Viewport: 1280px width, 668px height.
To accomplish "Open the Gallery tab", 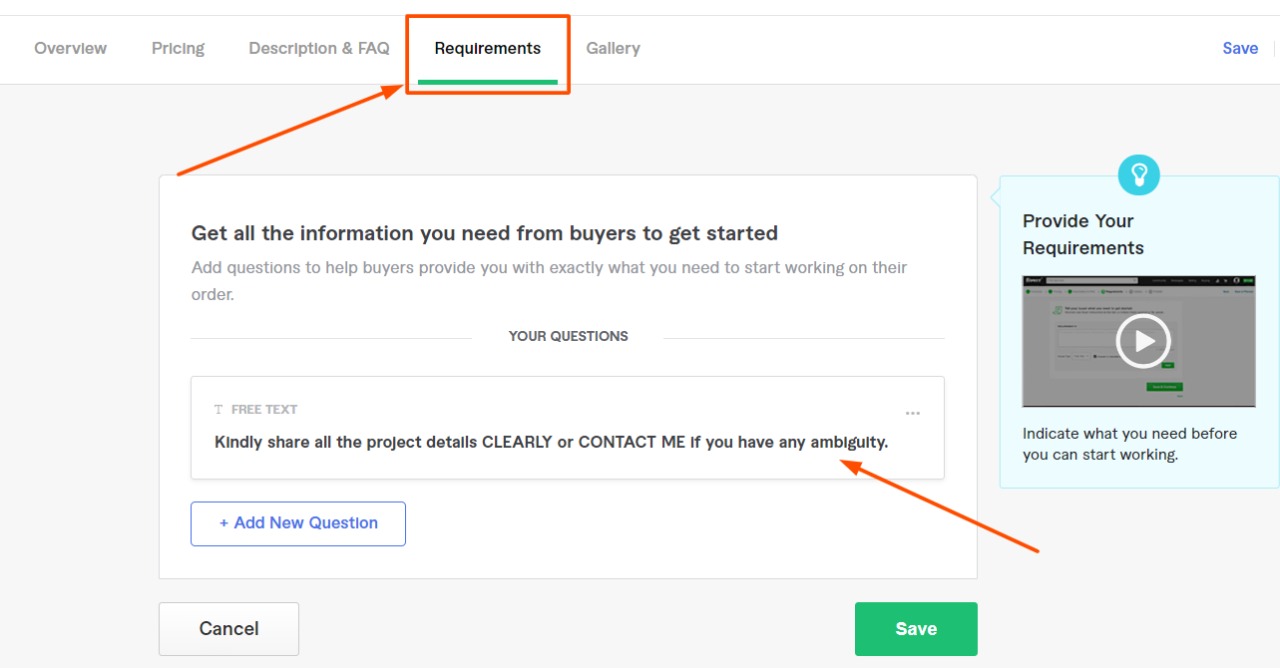I will tap(613, 48).
